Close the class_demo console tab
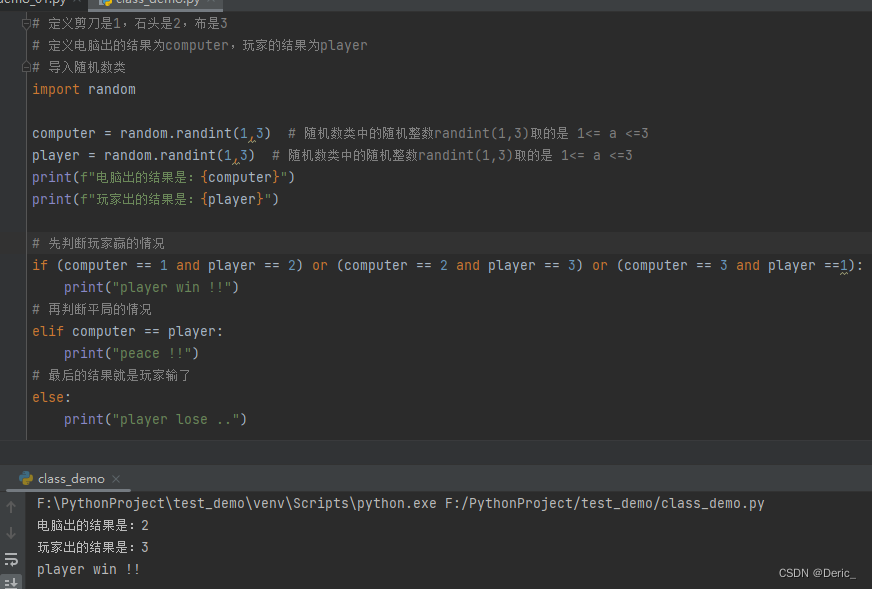 pos(117,479)
